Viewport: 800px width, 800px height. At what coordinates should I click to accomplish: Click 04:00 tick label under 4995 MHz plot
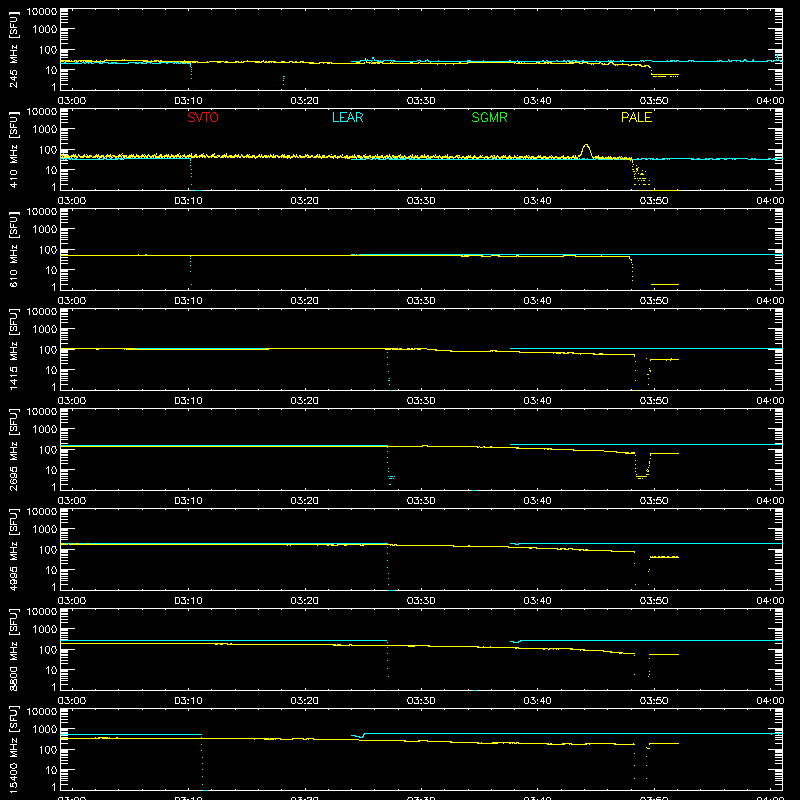pyautogui.click(x=770, y=601)
